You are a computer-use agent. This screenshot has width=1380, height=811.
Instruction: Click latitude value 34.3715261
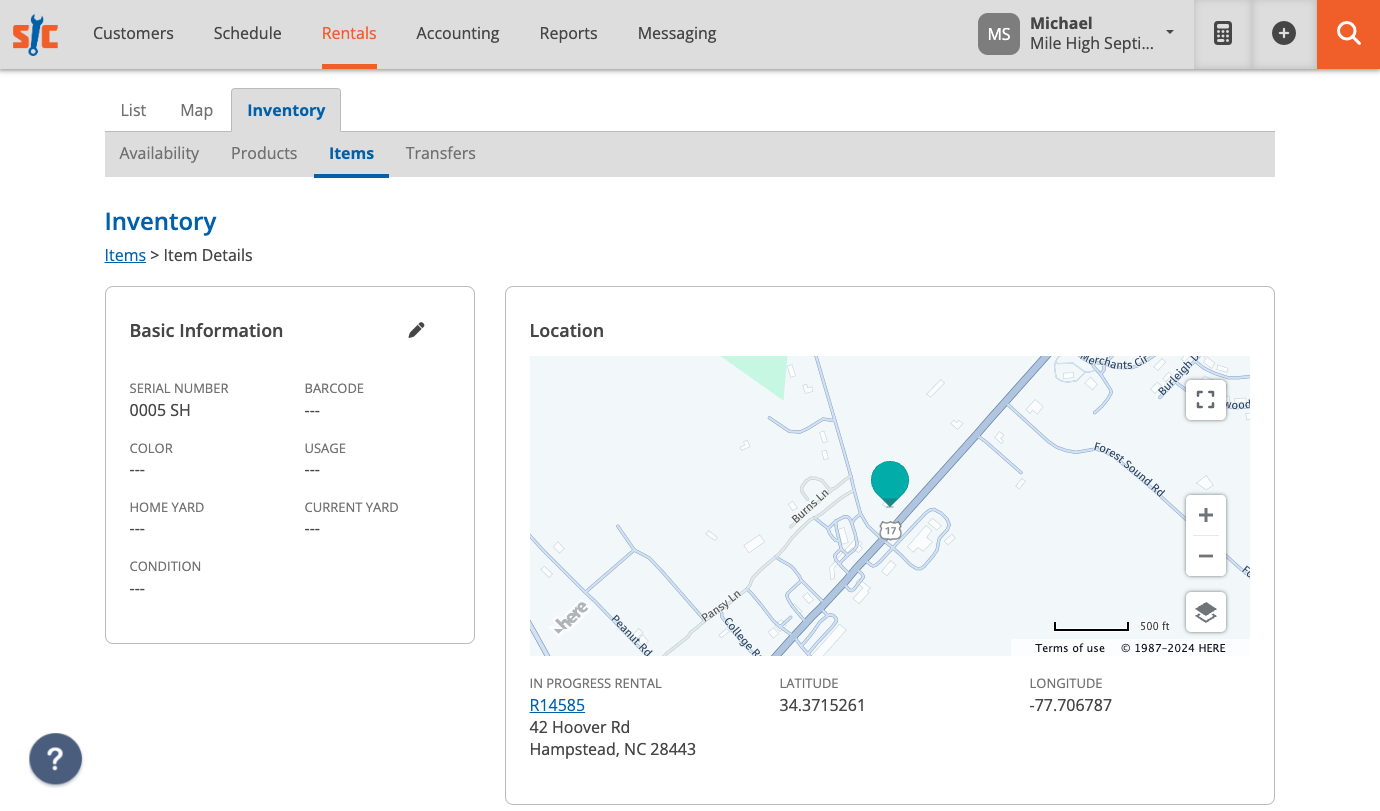coord(822,705)
